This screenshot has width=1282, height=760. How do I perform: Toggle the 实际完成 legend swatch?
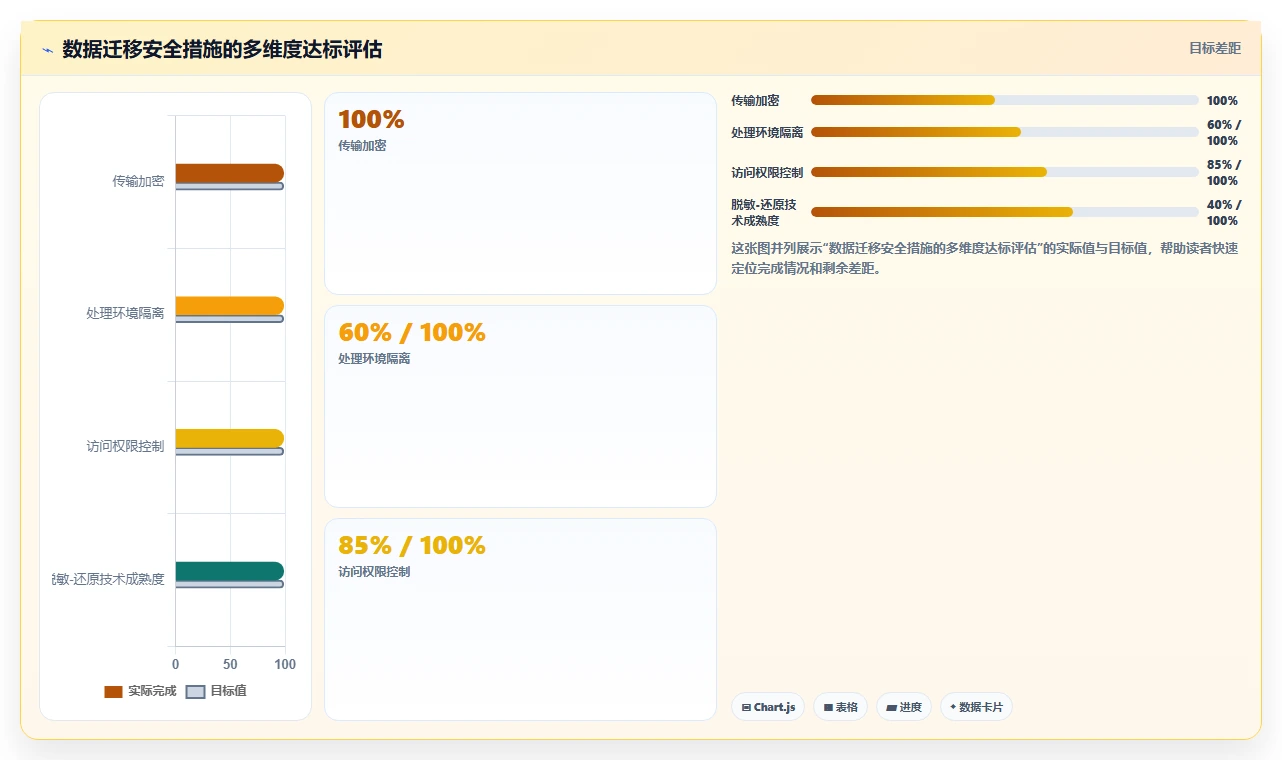coord(113,692)
